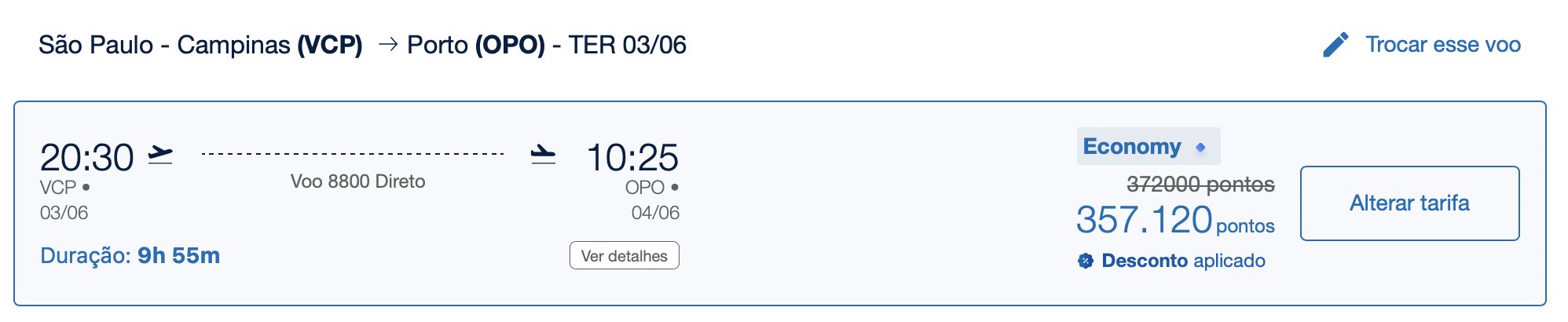
Task: Click the discount badge icon
Action: click(x=1086, y=262)
